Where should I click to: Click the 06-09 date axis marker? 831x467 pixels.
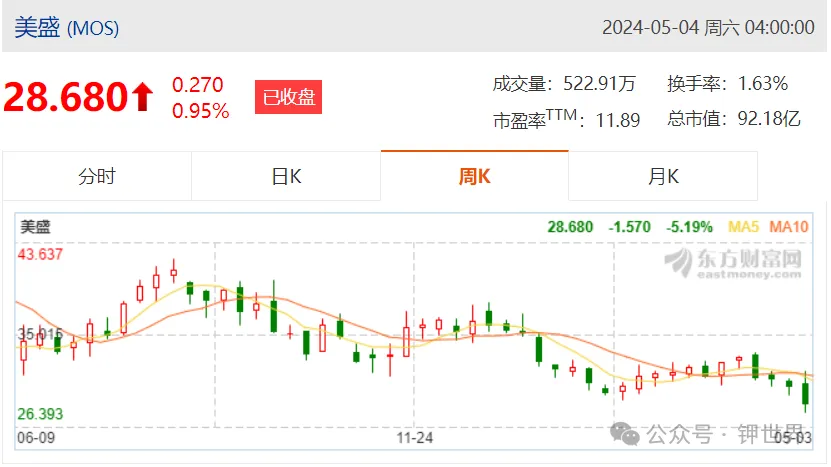[36, 438]
